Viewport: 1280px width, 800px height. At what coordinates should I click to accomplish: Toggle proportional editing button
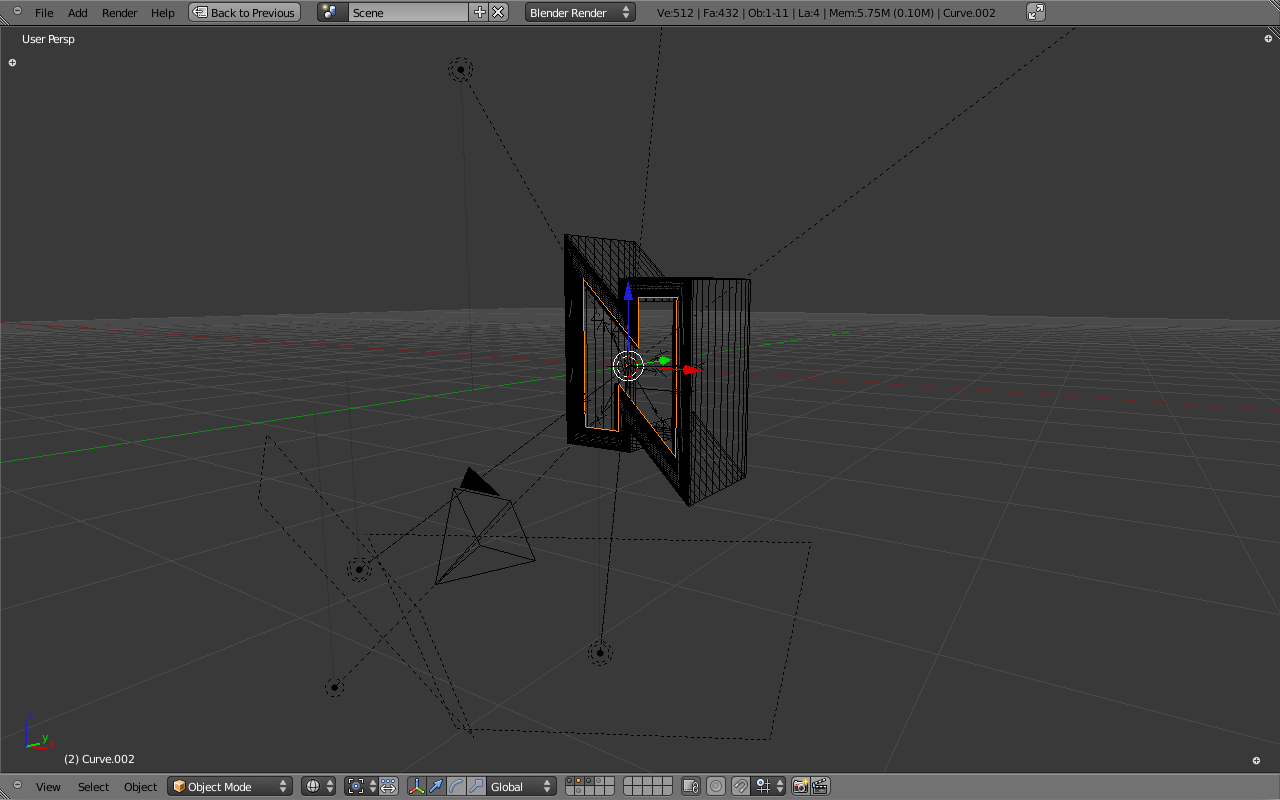(x=716, y=787)
